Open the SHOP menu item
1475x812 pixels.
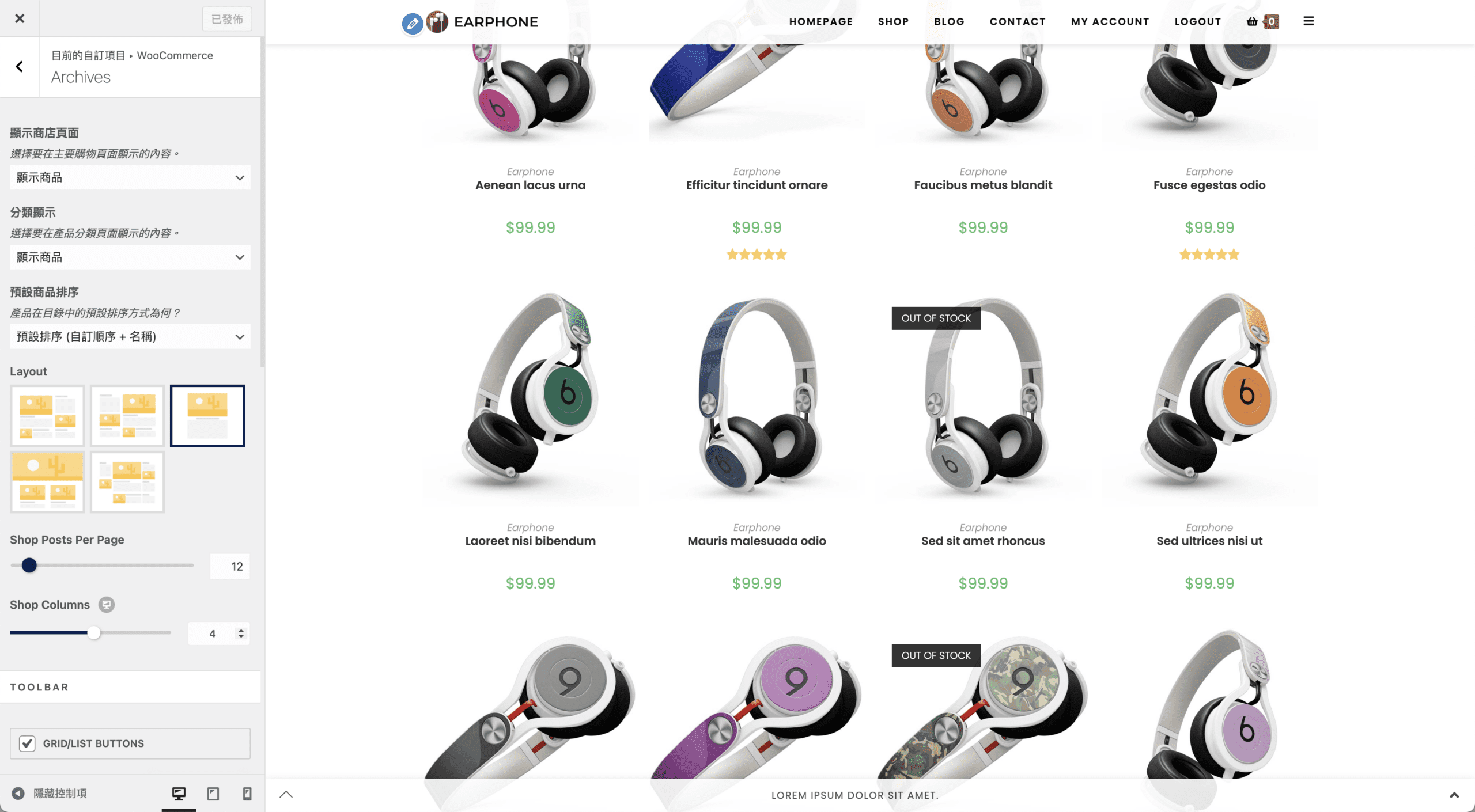(x=893, y=21)
